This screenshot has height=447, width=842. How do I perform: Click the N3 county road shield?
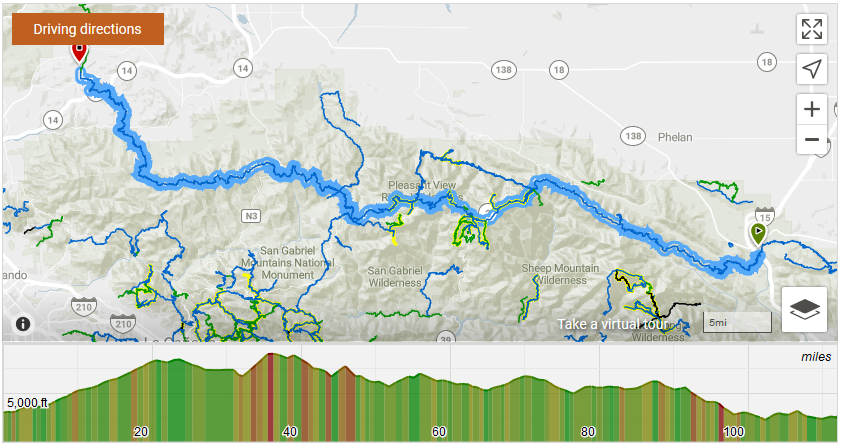(x=251, y=215)
